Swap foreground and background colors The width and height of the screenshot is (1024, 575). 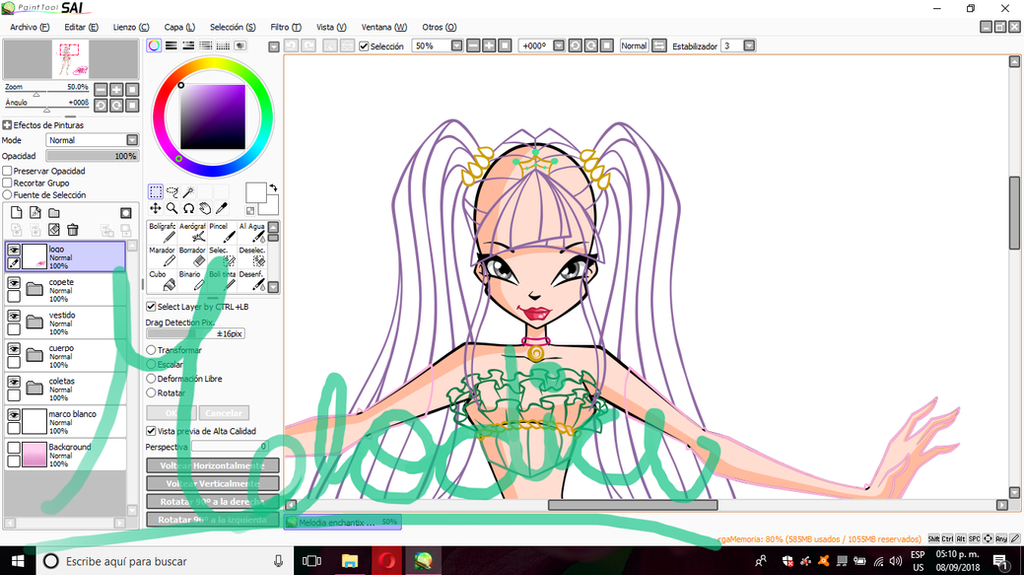pyautogui.click(x=273, y=188)
